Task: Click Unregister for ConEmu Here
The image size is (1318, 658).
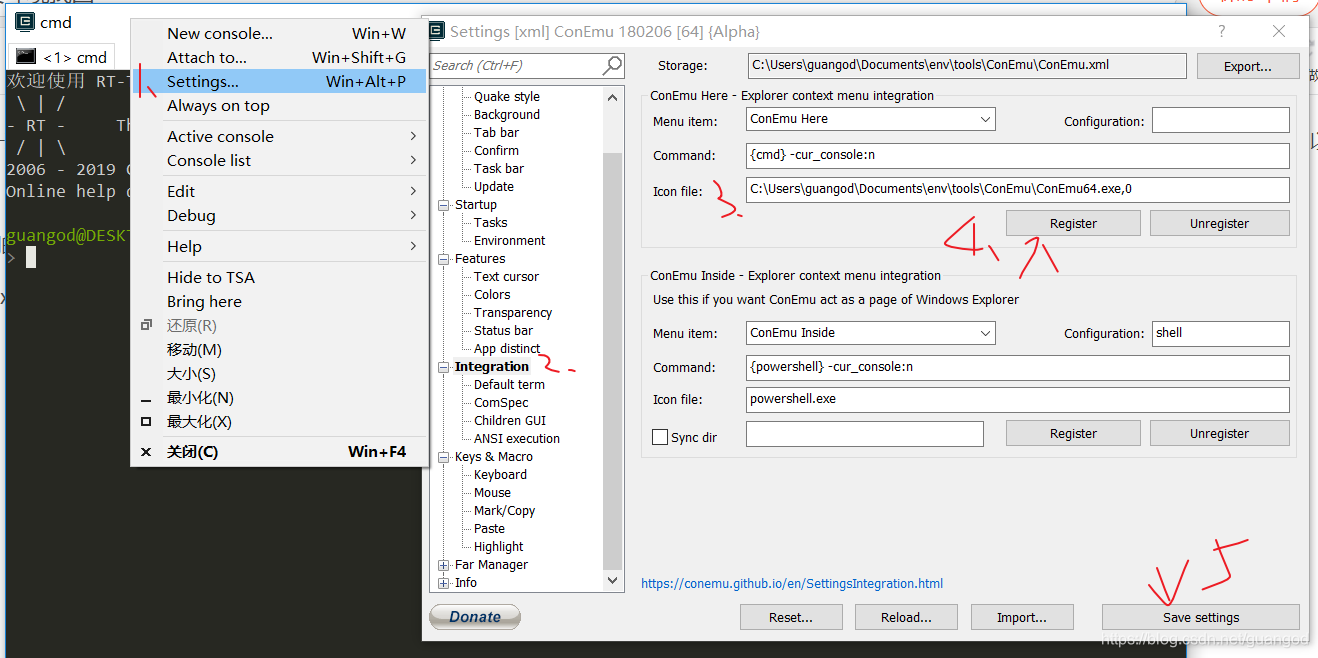Action: click(x=1219, y=223)
